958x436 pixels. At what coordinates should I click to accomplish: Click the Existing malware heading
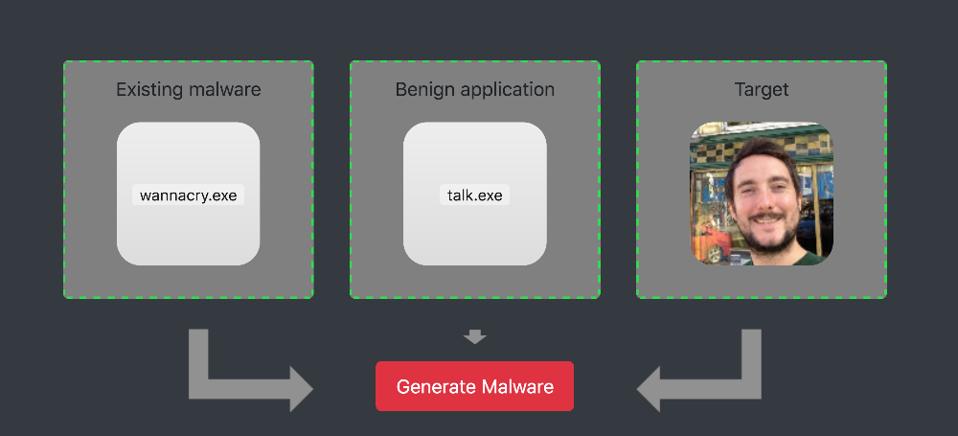pyautogui.click(x=188, y=89)
